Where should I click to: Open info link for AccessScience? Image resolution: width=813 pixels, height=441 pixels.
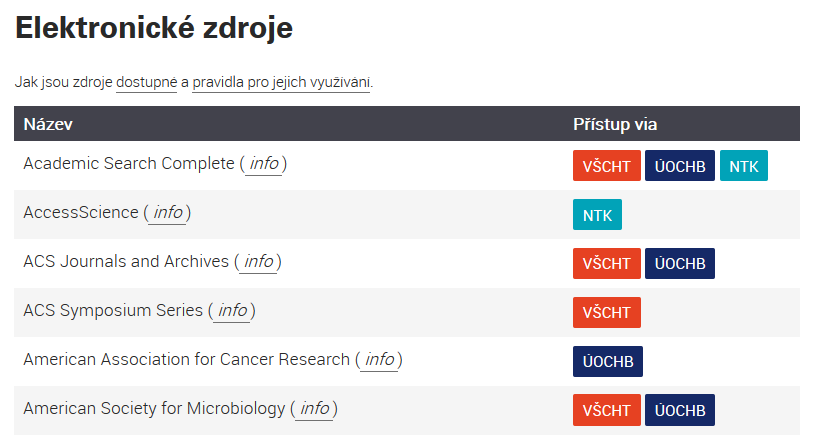click(x=167, y=212)
